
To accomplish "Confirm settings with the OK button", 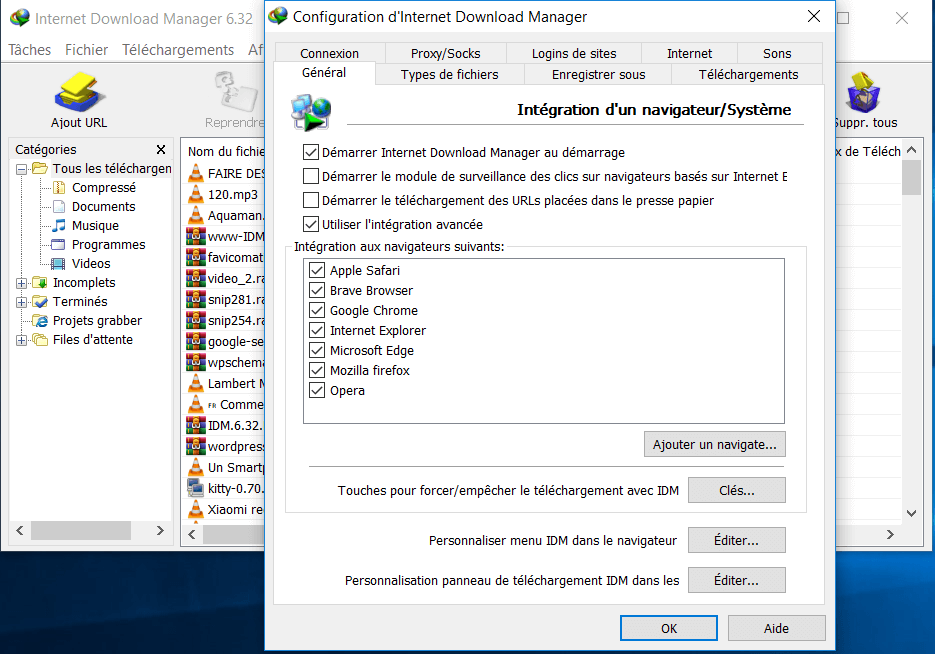I will coord(668,628).
